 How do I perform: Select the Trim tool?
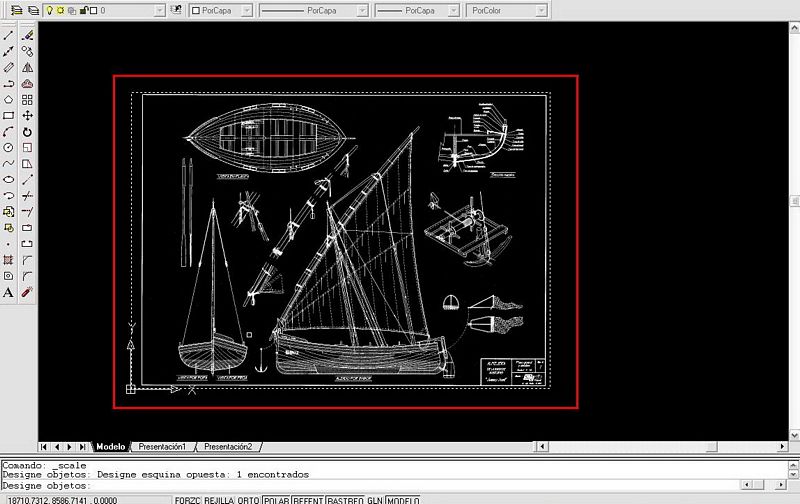tap(27, 195)
